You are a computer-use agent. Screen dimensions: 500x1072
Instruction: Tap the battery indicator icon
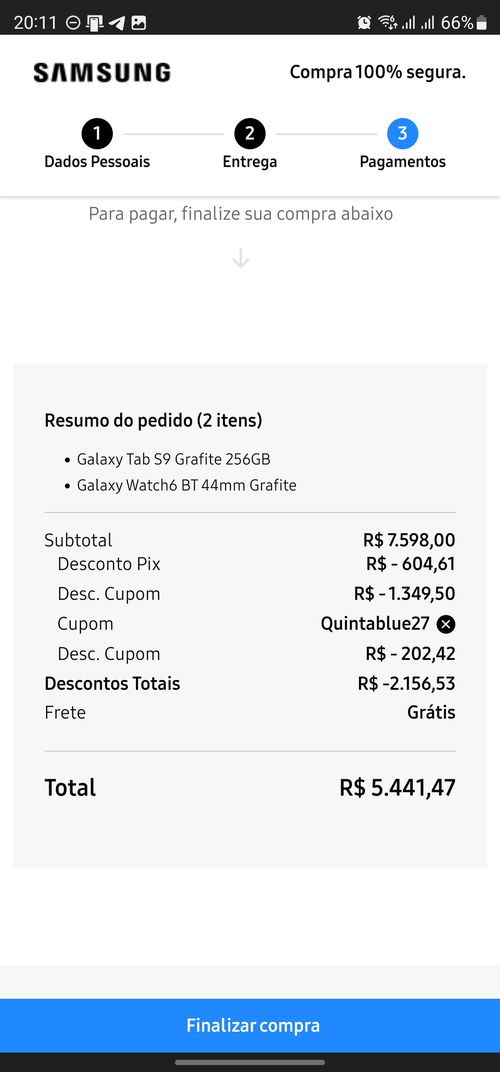click(482, 23)
